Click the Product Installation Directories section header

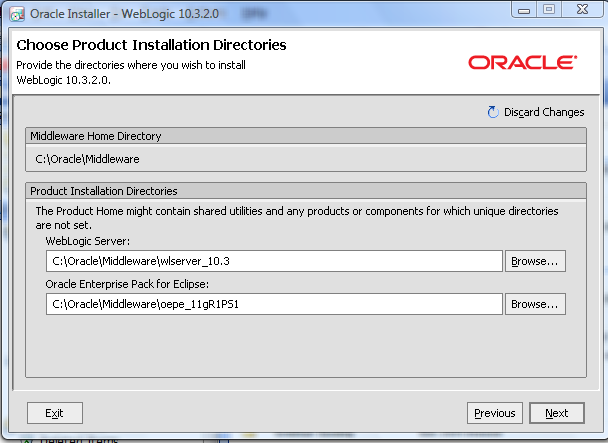click(x=306, y=191)
